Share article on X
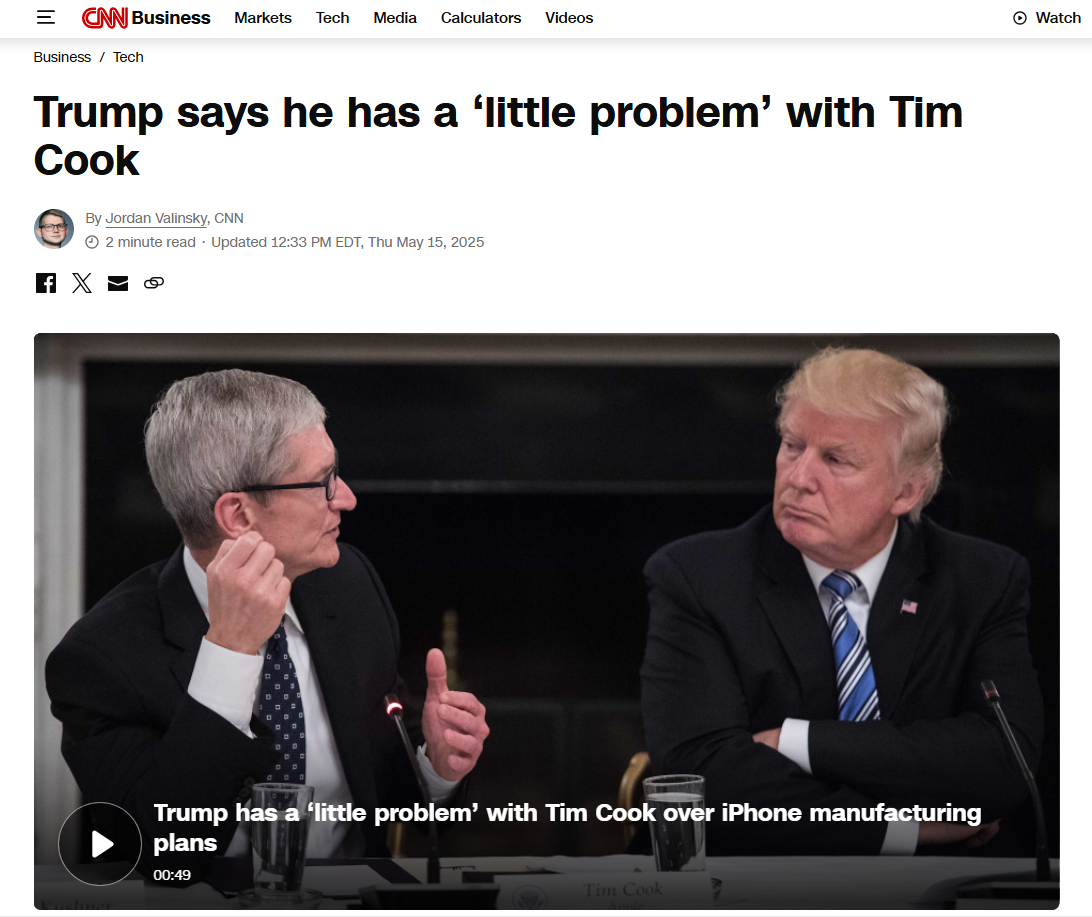Image resolution: width=1092 pixels, height=917 pixels. [x=82, y=283]
